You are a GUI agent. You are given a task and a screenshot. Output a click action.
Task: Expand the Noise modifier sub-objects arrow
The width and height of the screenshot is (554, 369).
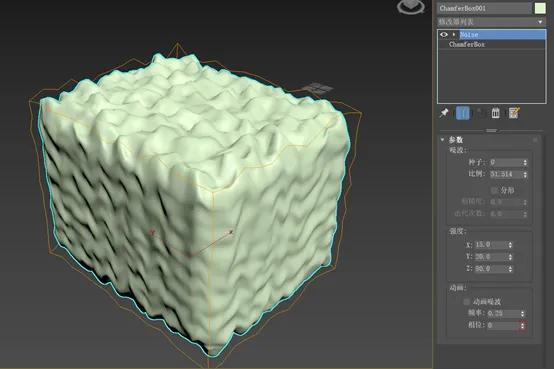tap(454, 35)
